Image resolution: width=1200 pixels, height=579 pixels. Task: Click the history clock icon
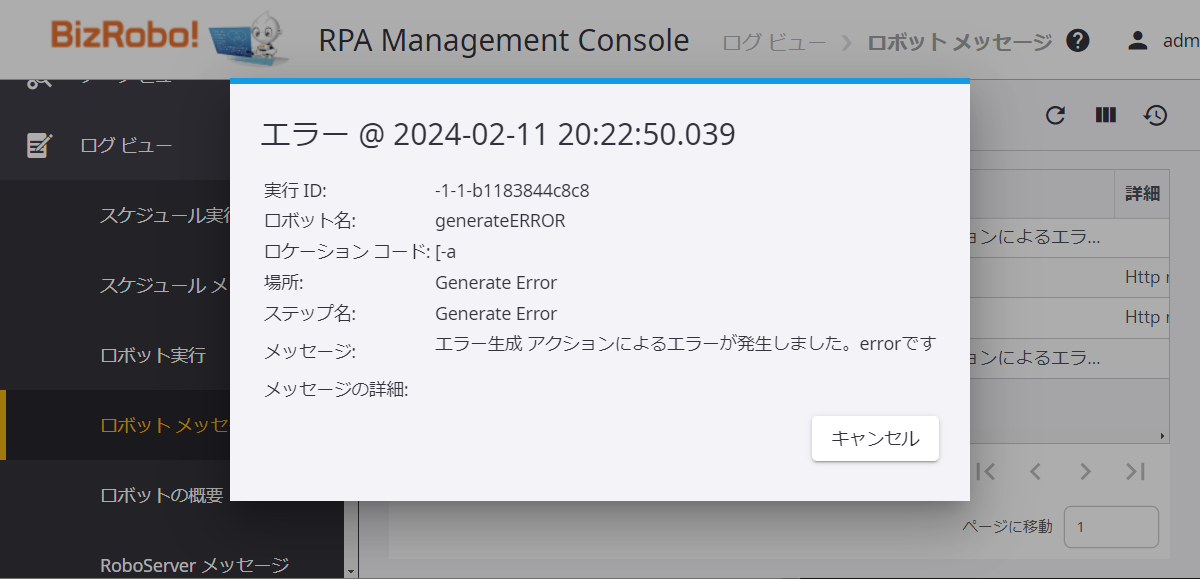[1155, 115]
